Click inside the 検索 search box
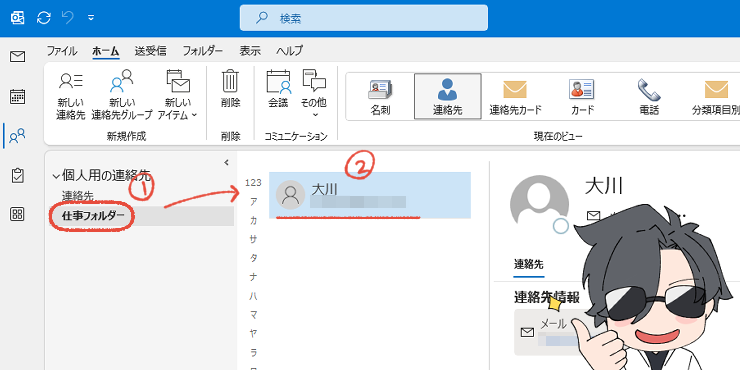 363,18
